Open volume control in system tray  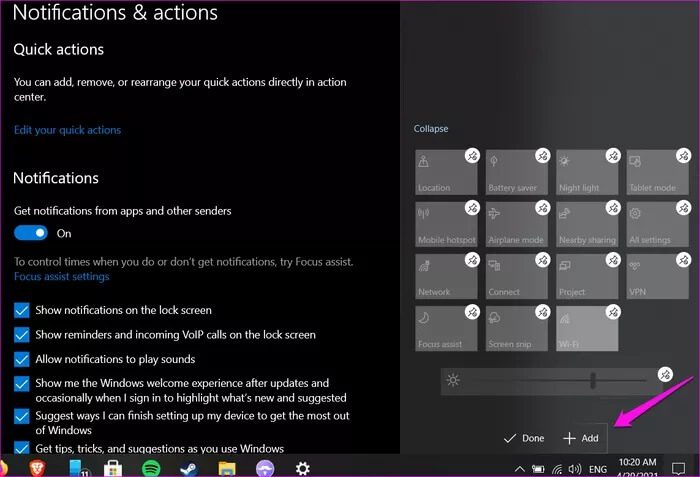[575, 469]
